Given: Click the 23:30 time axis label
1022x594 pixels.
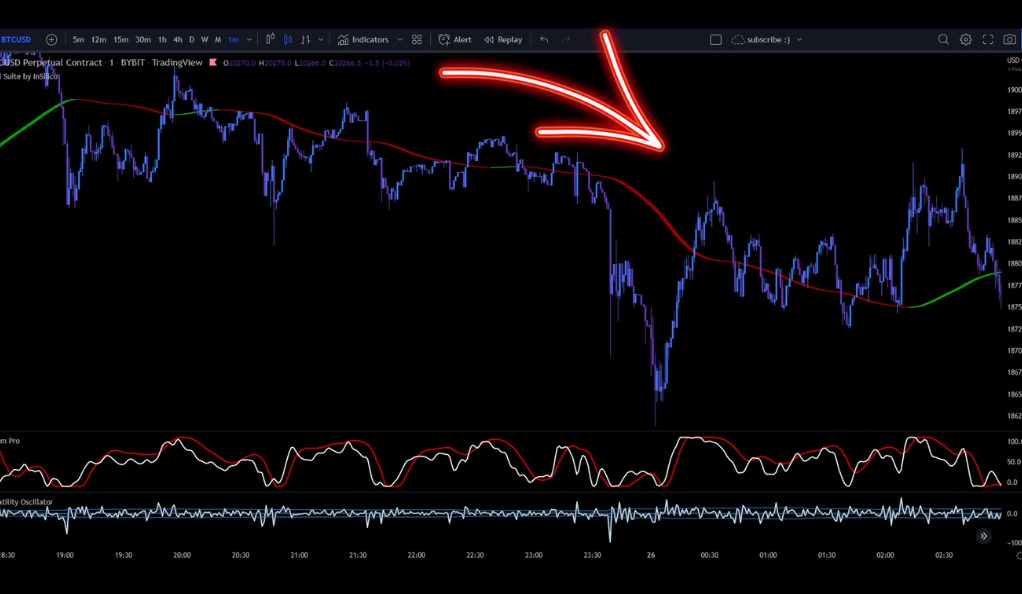Looking at the screenshot, I should pyautogui.click(x=592, y=555).
